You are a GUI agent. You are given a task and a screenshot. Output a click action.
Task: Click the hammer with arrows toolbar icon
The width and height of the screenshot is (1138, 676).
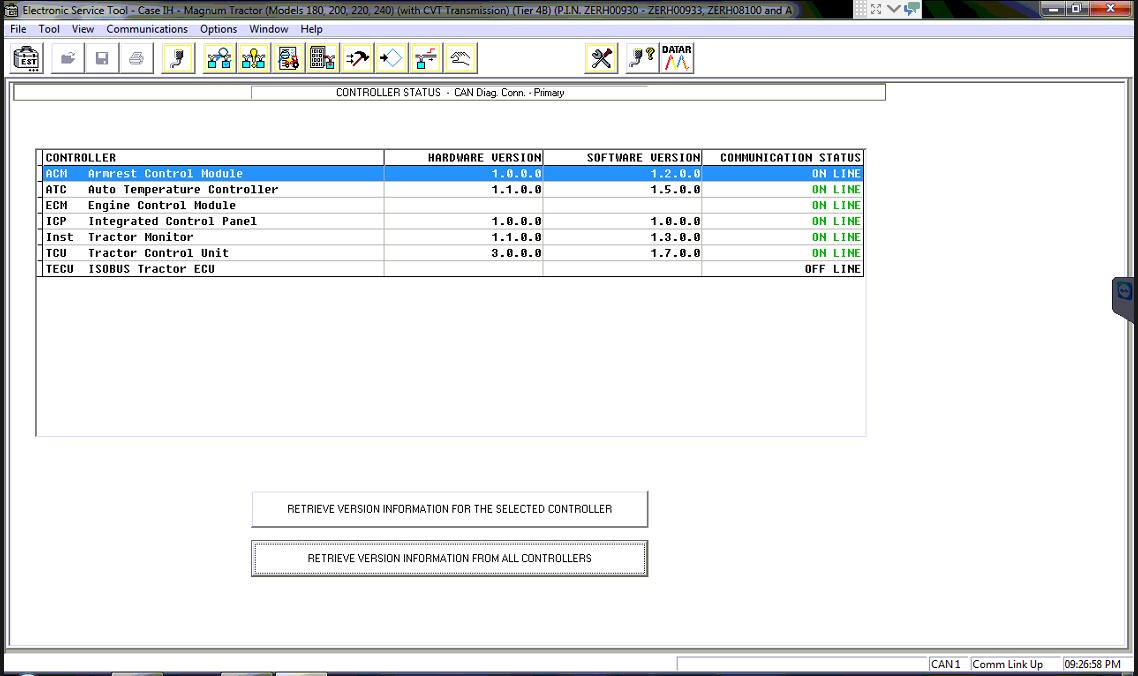[357, 59]
